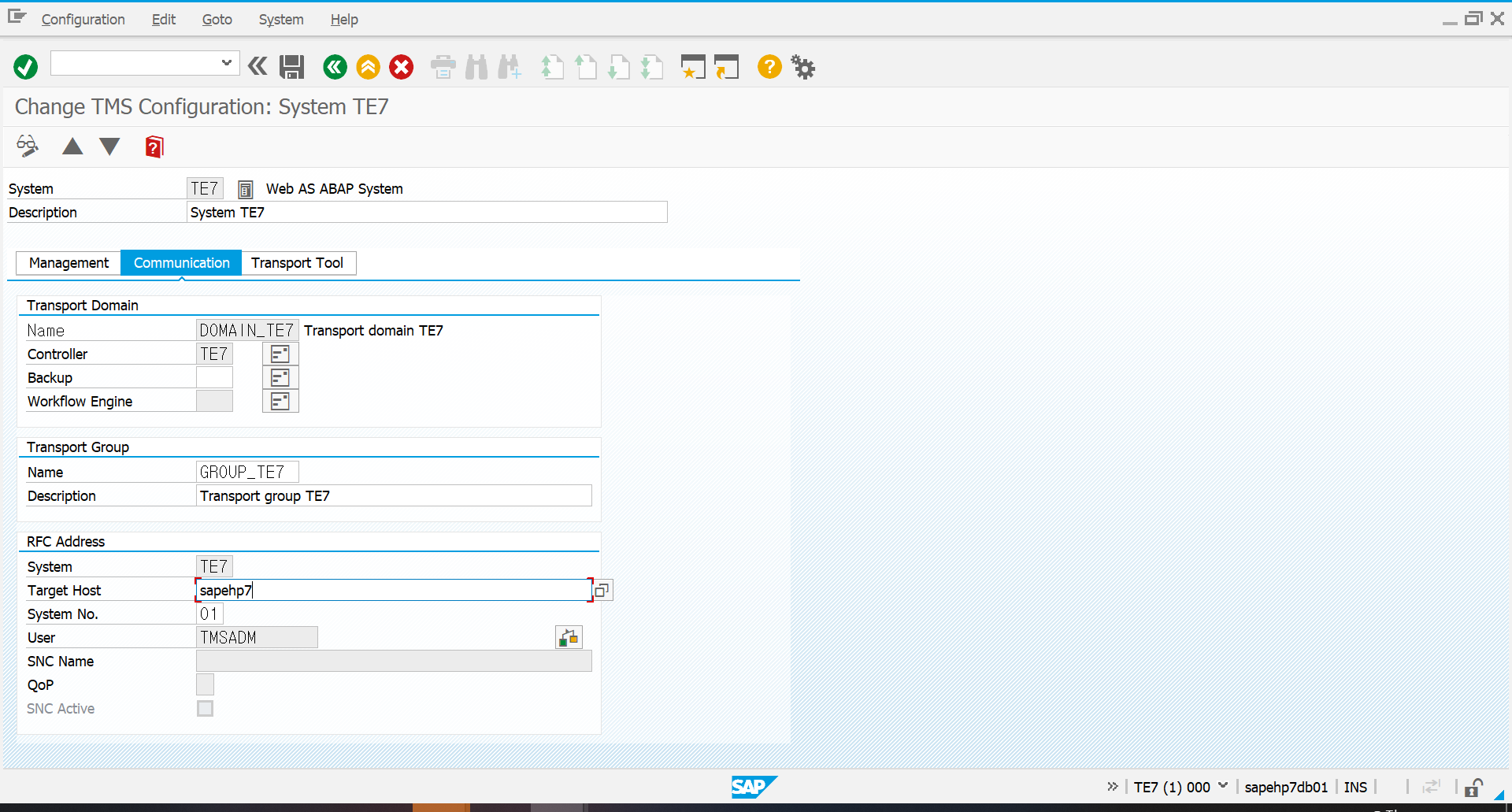
Task: Click the user selection icon beside TMSADM
Action: click(x=569, y=636)
